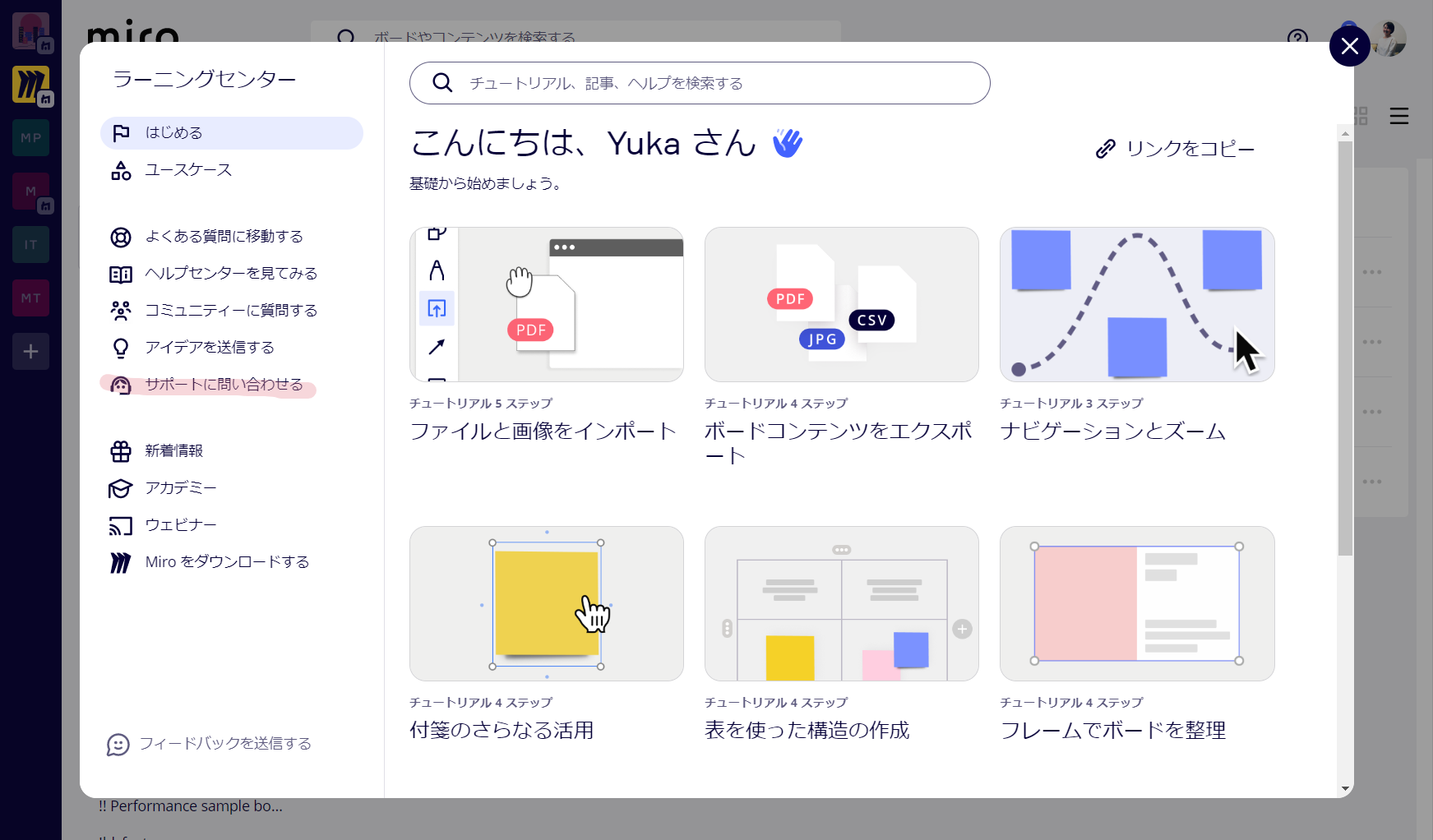Click the smiley chat icon for フィードバックを送信する
1433x840 pixels.
[x=119, y=744]
